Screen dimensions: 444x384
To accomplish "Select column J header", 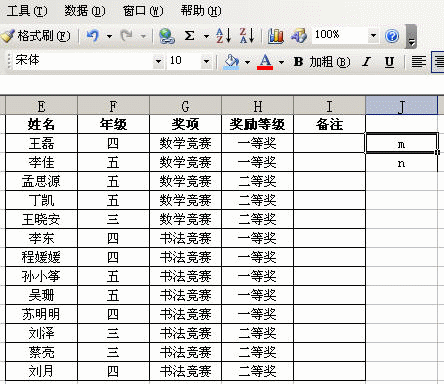I will (401, 107).
